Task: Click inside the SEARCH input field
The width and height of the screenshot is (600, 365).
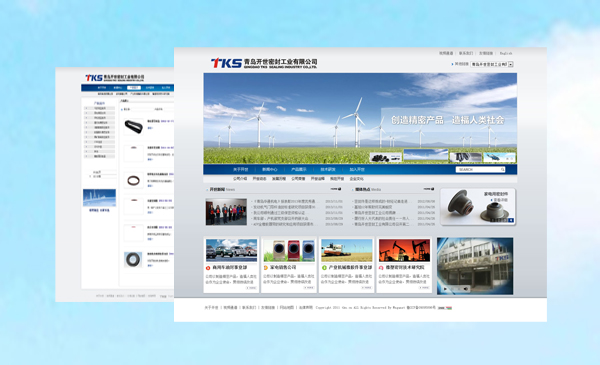Action: tap(478, 169)
